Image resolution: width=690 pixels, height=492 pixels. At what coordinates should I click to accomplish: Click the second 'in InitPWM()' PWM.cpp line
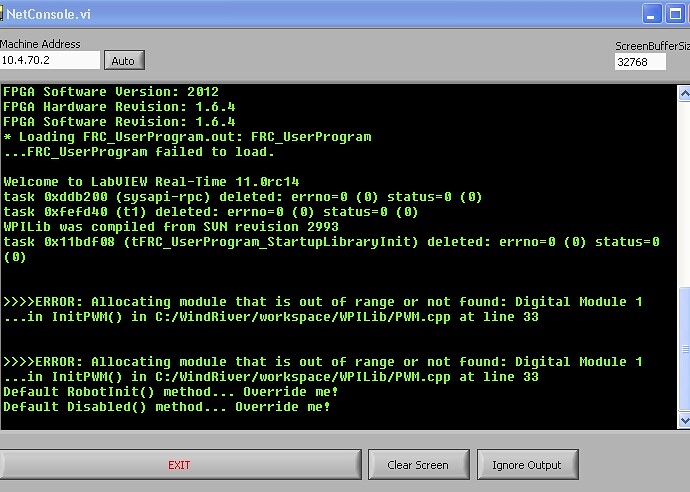[271, 377]
